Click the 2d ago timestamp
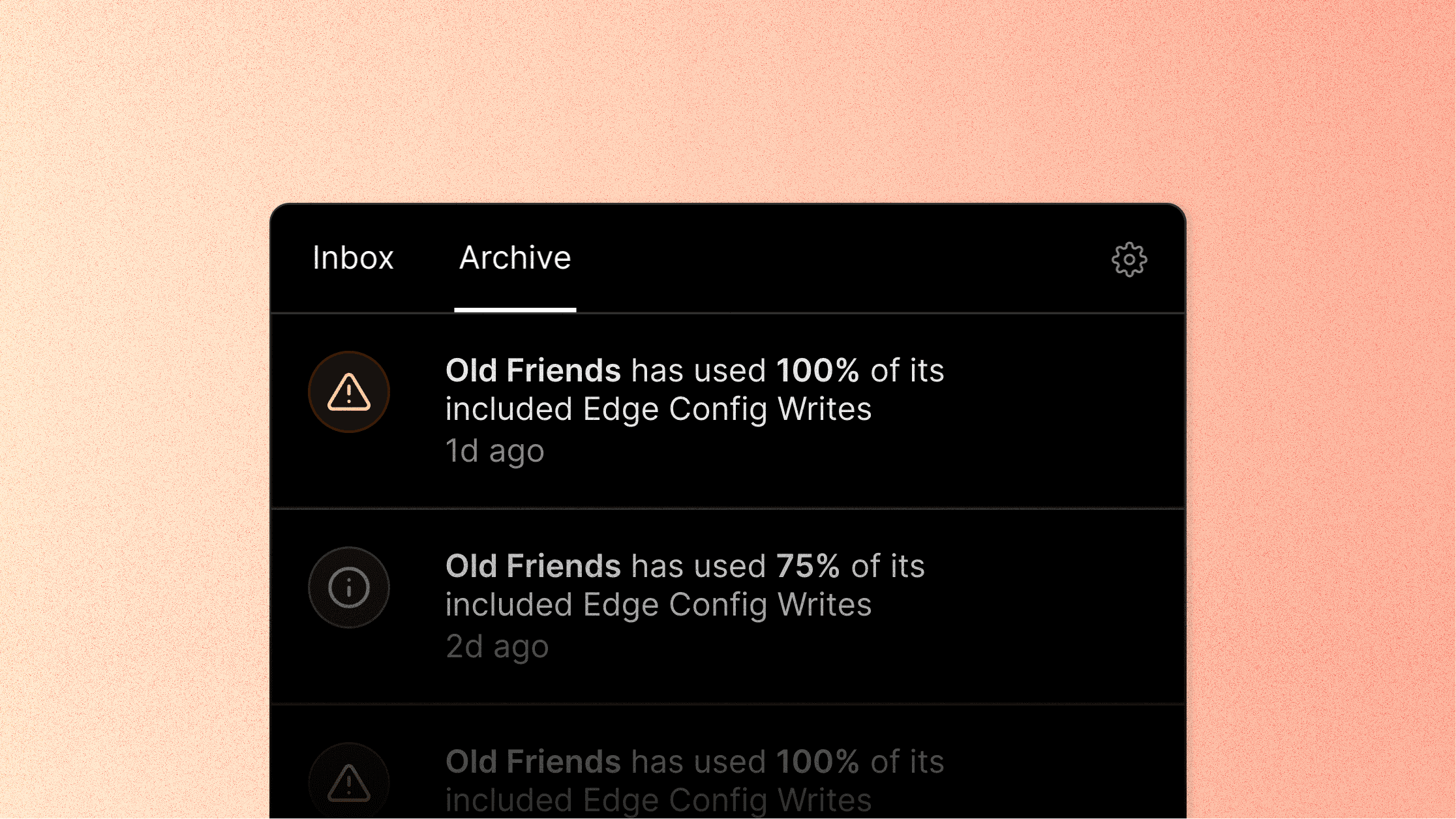The height and width of the screenshot is (819, 1456). pos(497,646)
